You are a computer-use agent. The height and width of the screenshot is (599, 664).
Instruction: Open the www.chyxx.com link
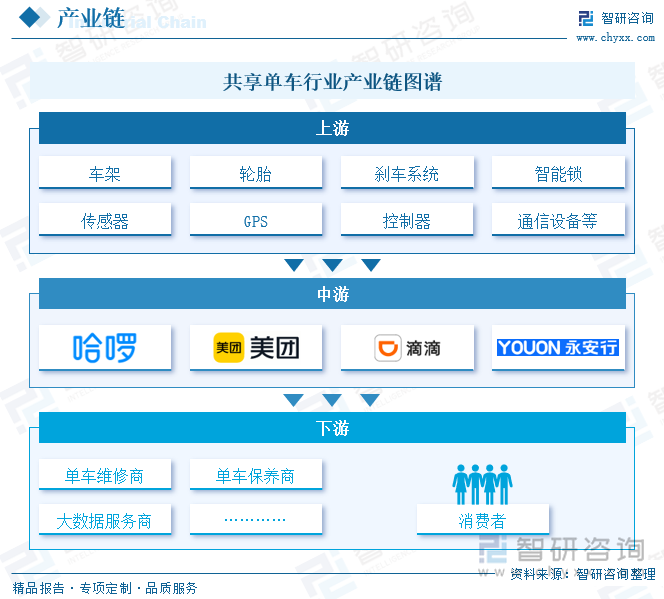point(615,38)
